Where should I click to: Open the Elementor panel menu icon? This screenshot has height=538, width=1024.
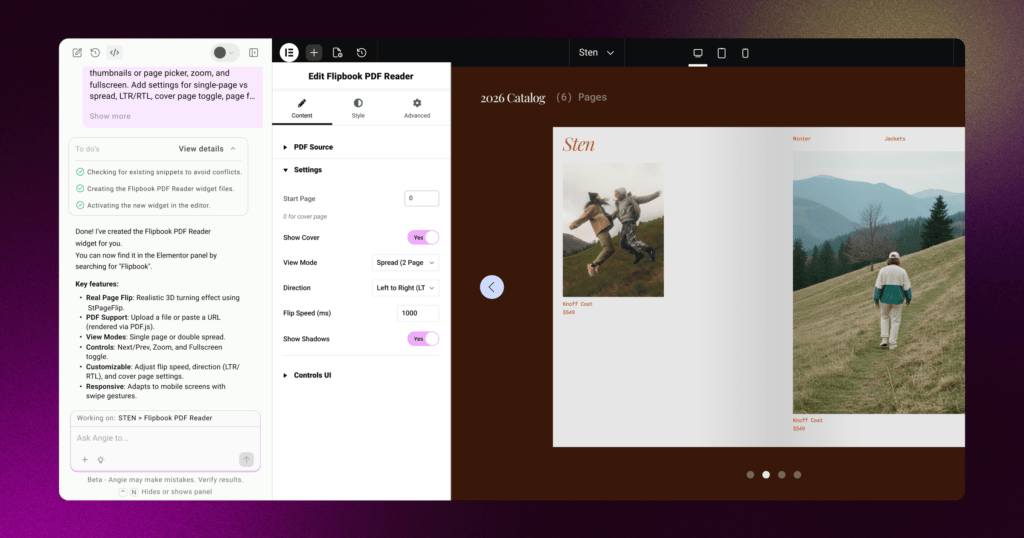[x=289, y=53]
